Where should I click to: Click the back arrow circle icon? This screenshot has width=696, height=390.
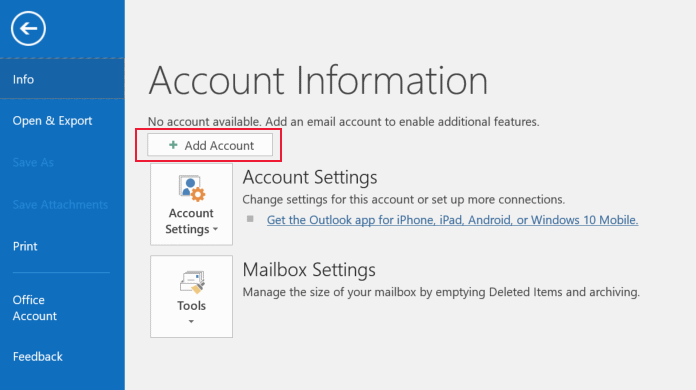pyautogui.click(x=28, y=29)
